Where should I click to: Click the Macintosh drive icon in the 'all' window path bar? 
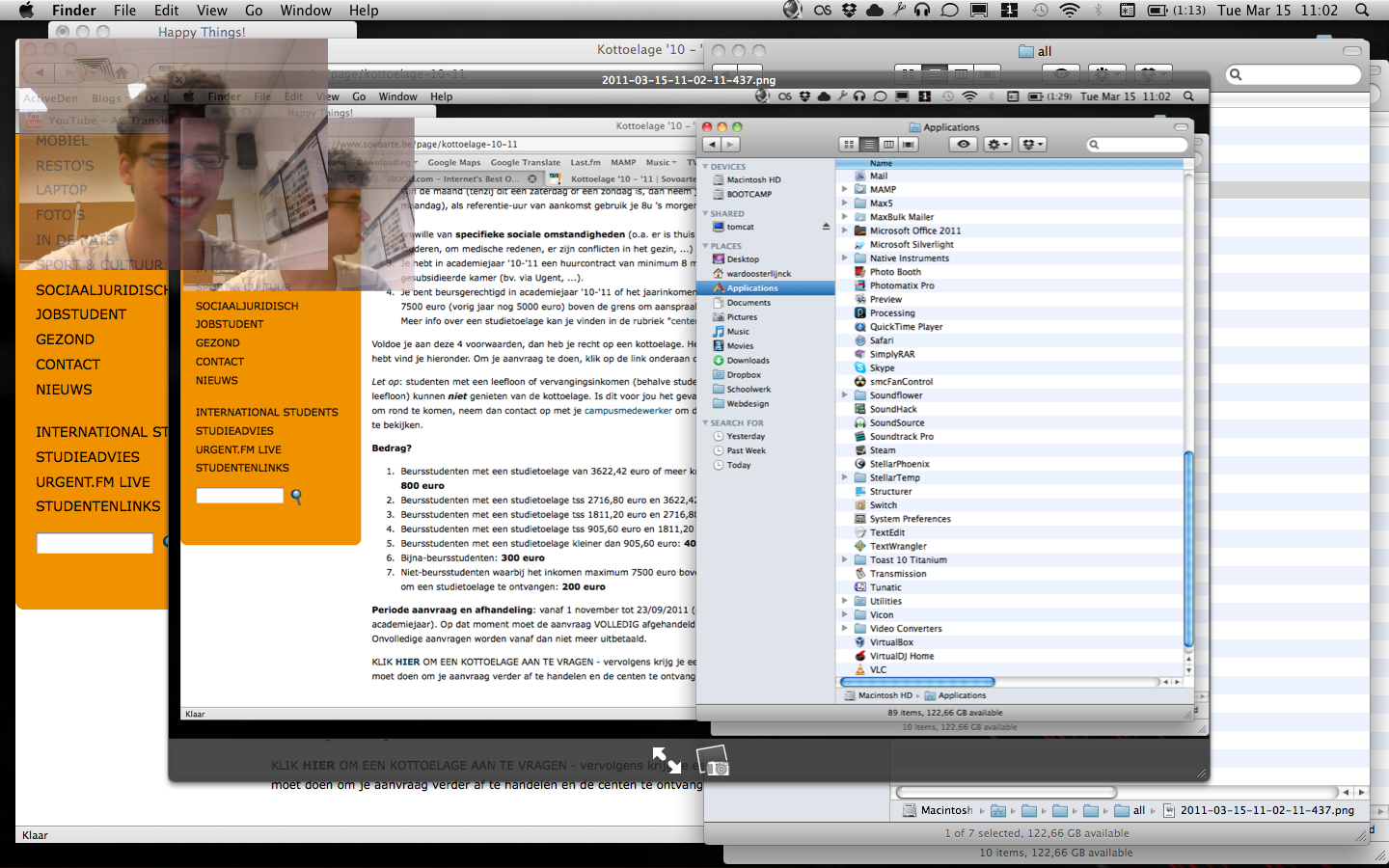(909, 811)
